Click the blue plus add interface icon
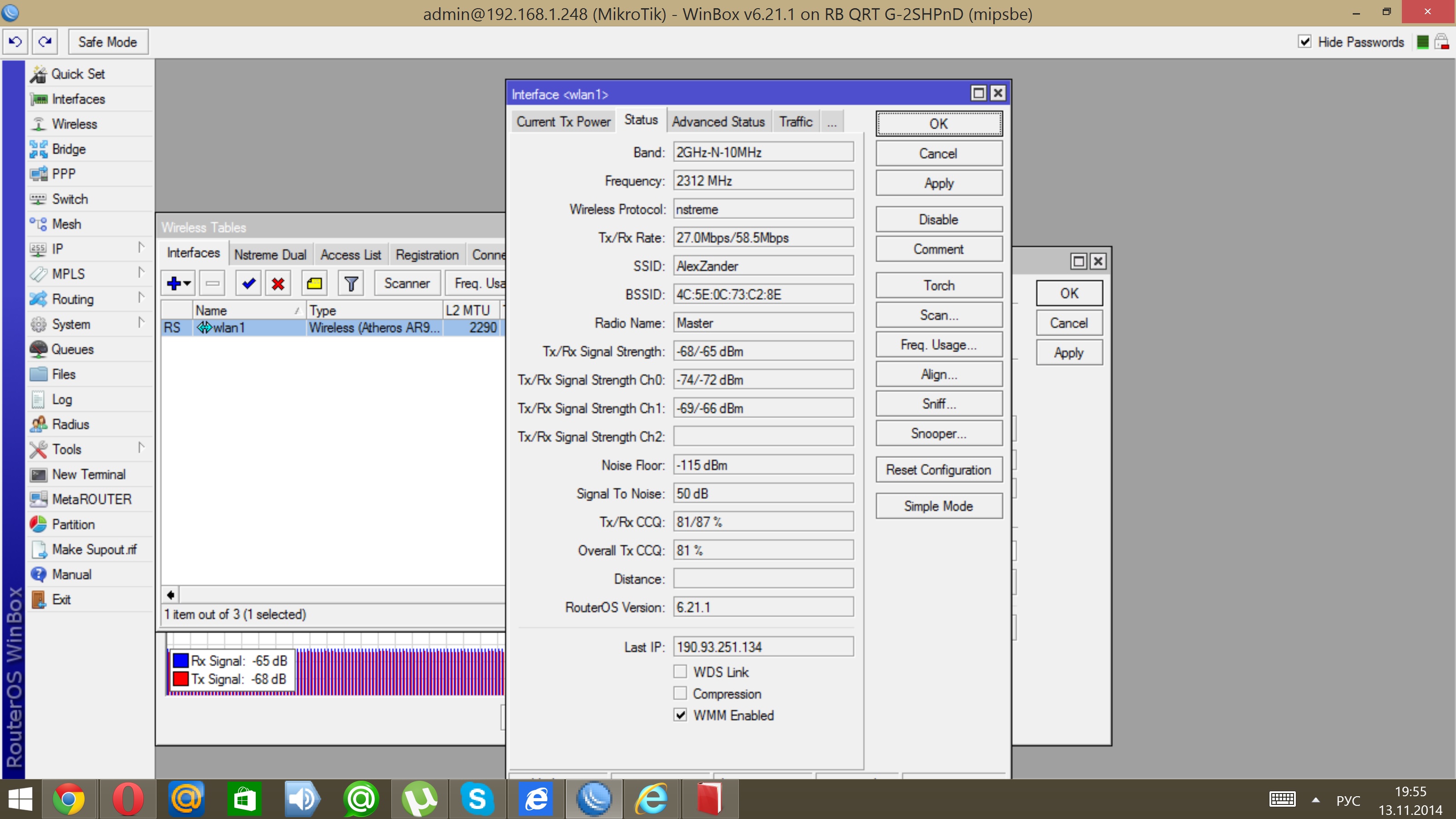Screen dimensions: 1456x819 point(174,283)
